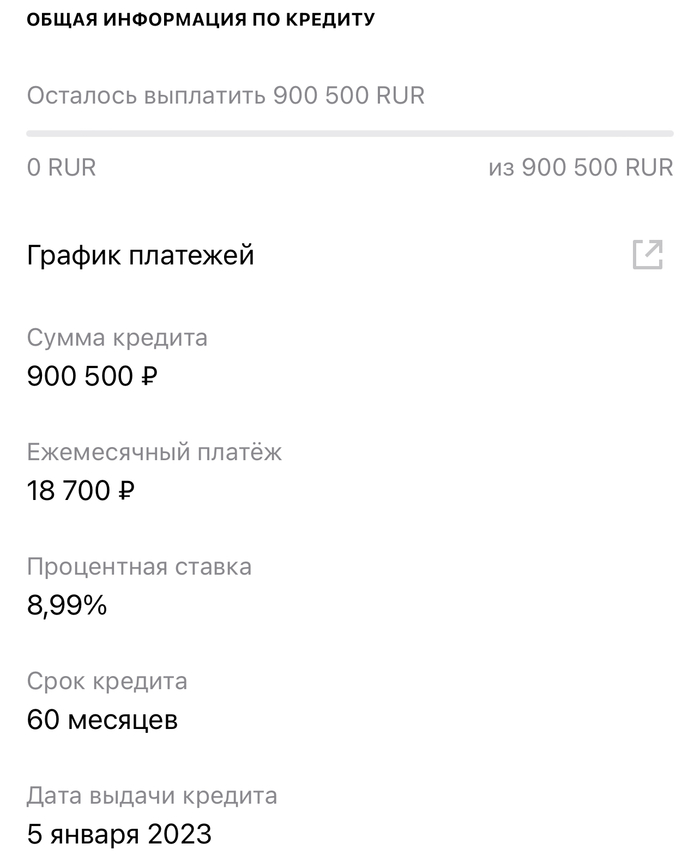
Task: Click the Ежемесячный платёж label
Action: 155,452
